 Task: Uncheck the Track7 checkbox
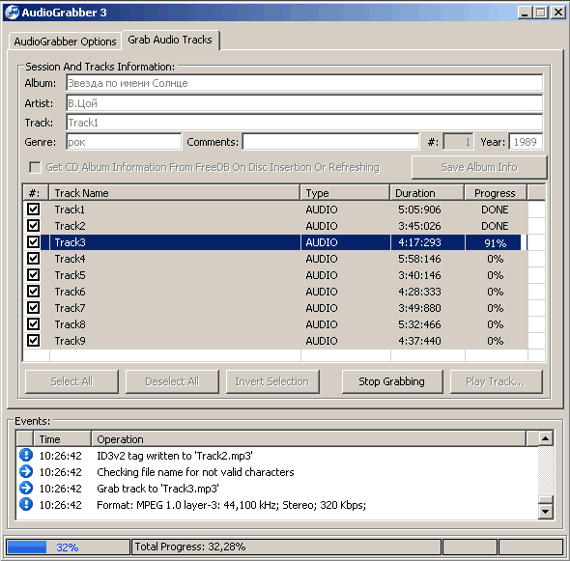tap(33, 308)
